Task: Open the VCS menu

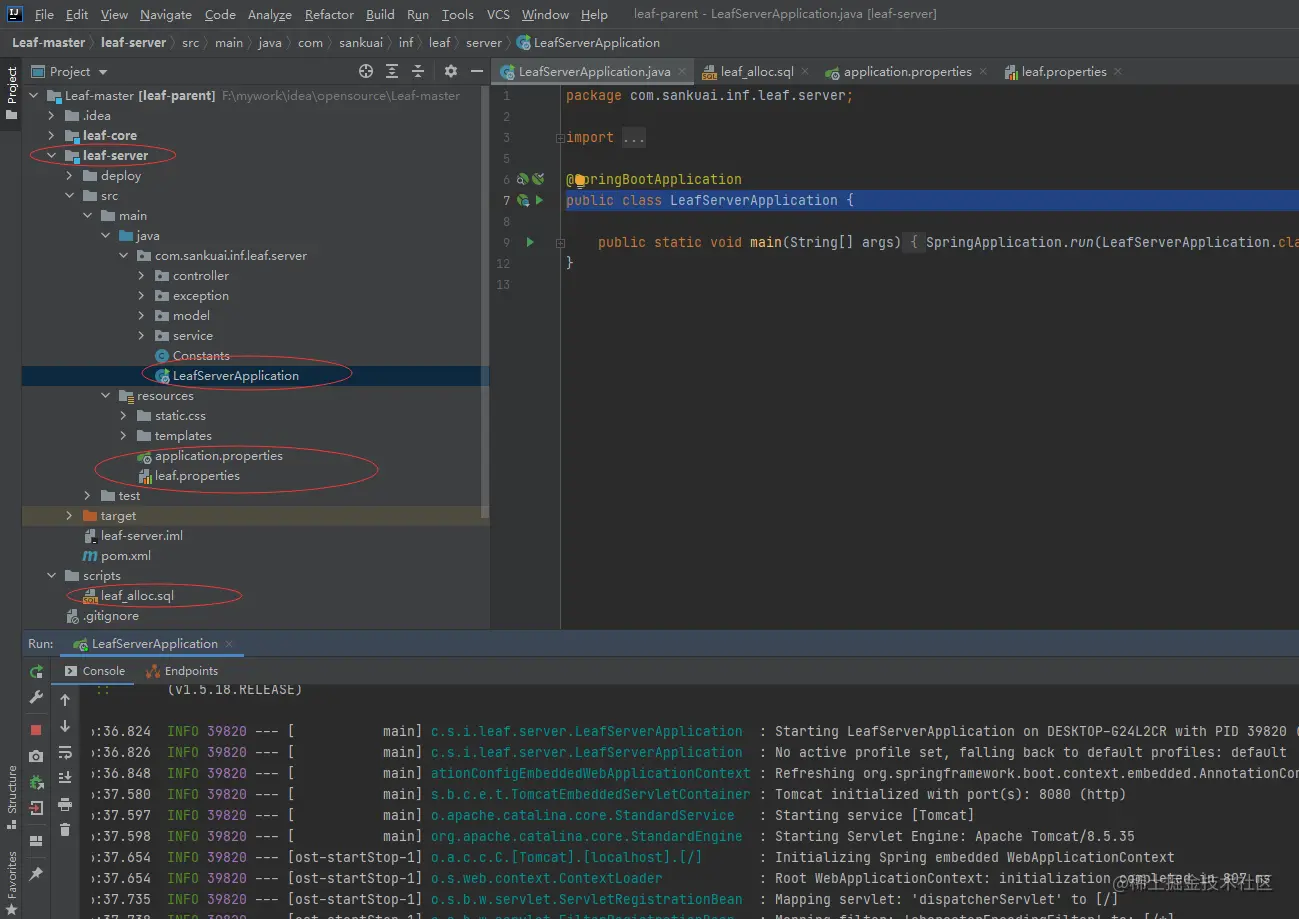Action: pyautogui.click(x=498, y=15)
